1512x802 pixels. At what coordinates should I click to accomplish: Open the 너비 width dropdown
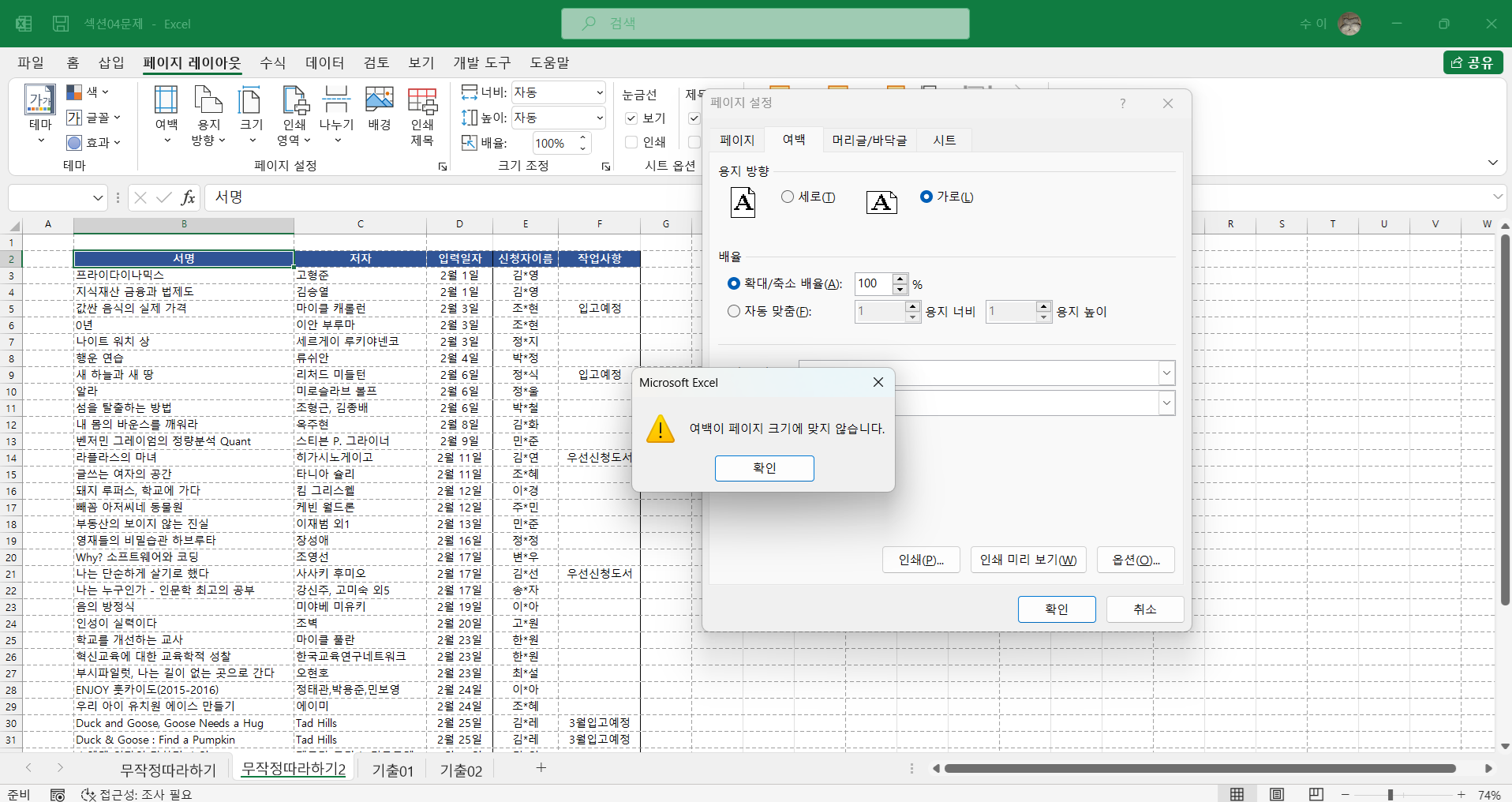coord(599,92)
